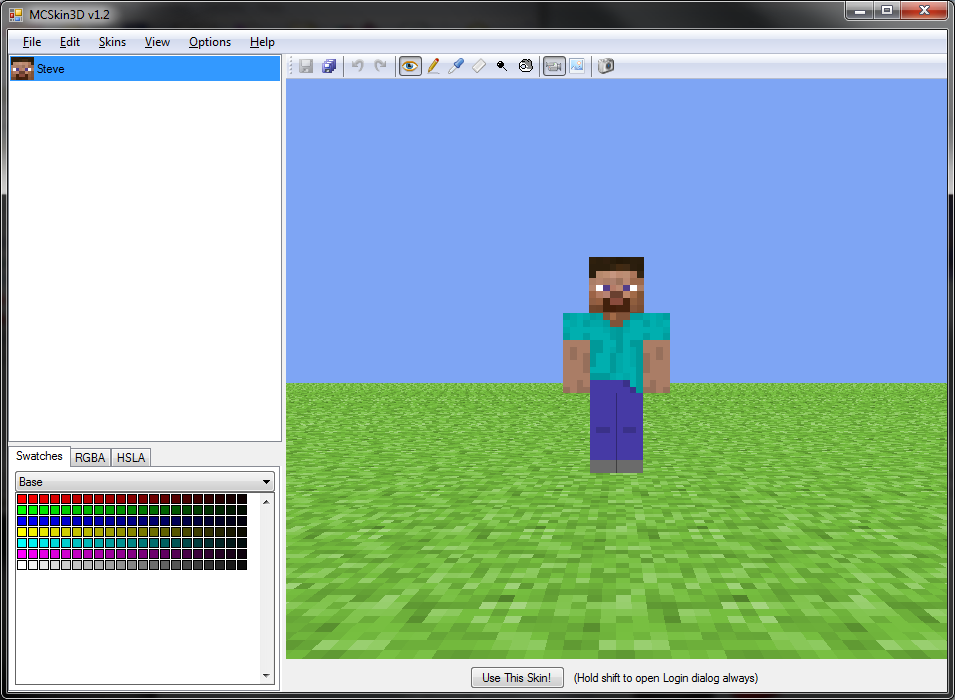This screenshot has width=955, height=700.
Task: Select the Steve skin in the list
Action: click(x=50, y=69)
